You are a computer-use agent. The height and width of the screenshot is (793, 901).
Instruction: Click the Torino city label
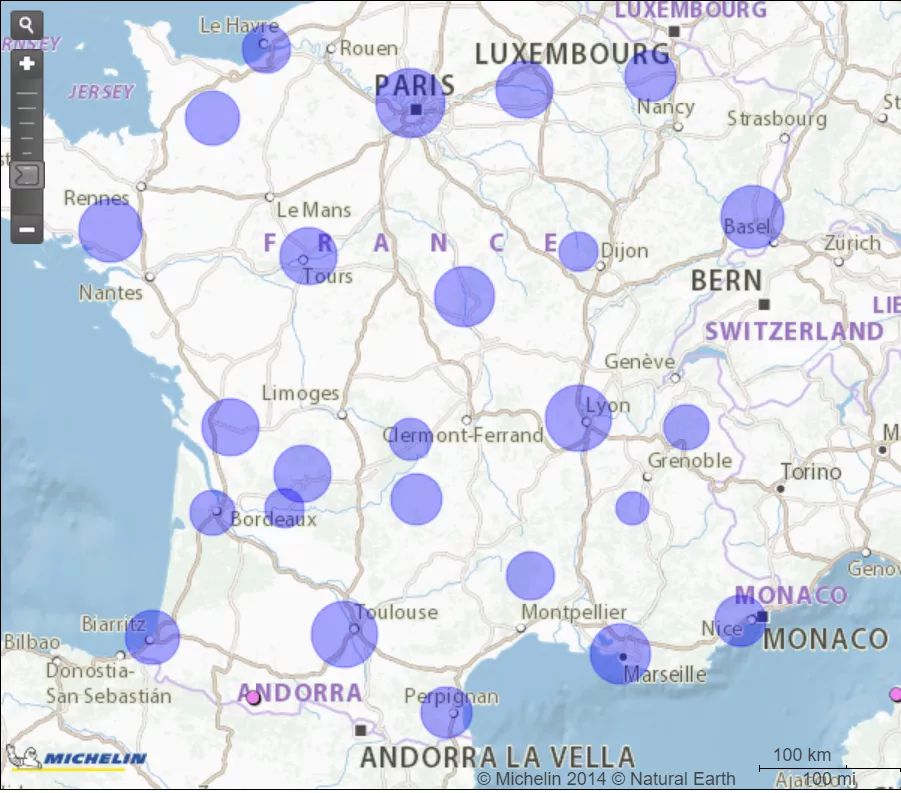811,472
